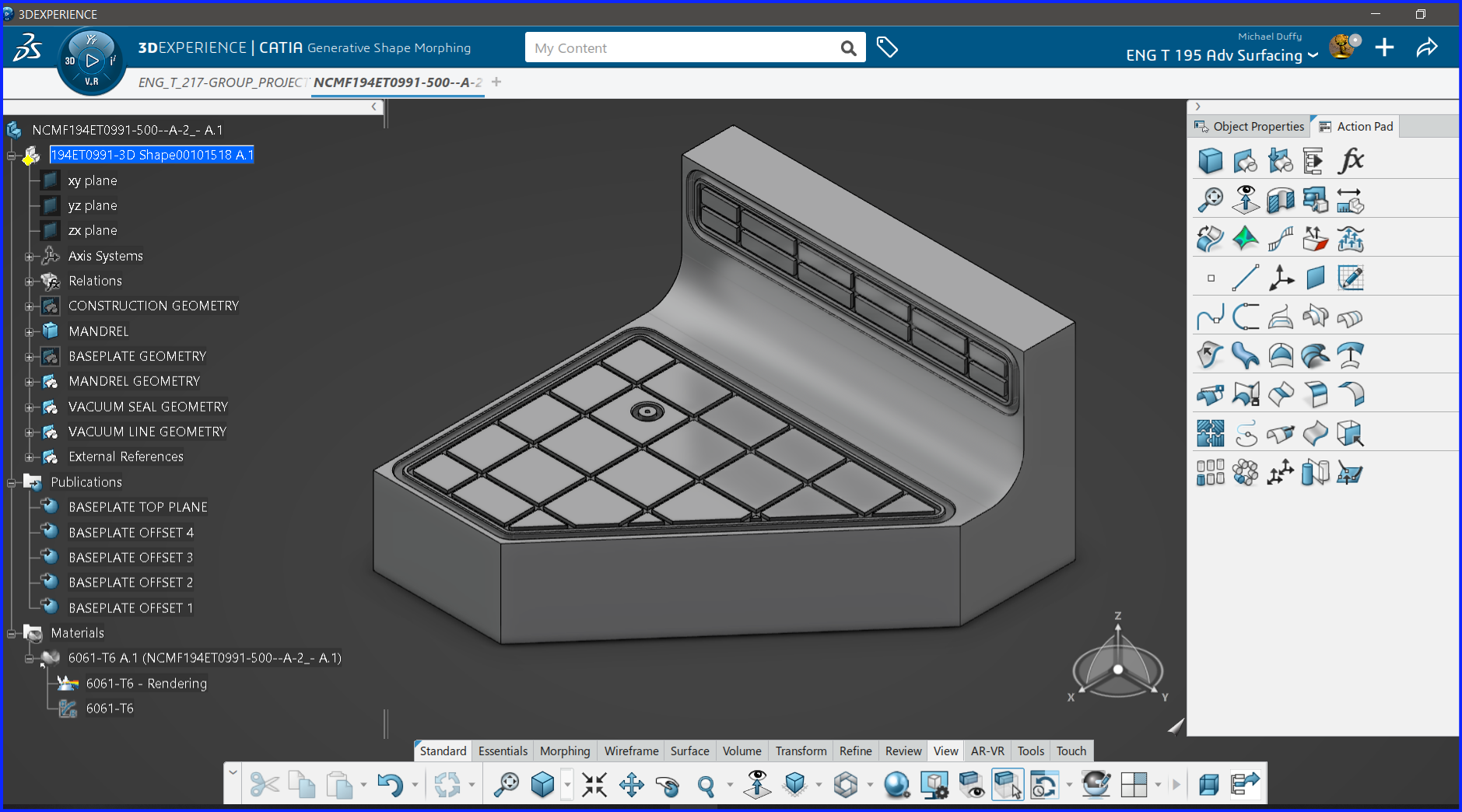Expand the CONSTRUCTION GEOMETRY node

tap(29, 306)
